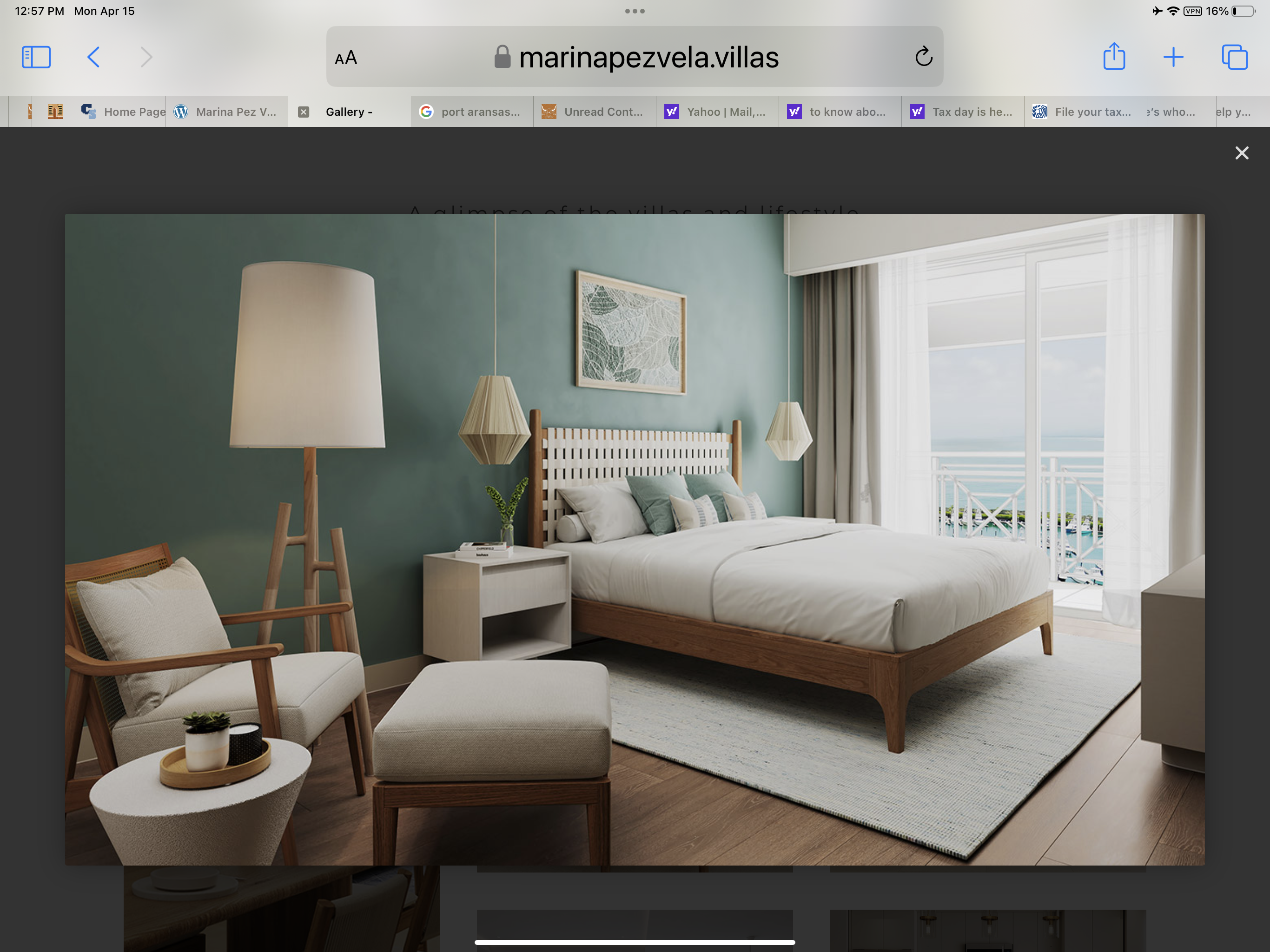Open the port aransas Google tab
Image resolution: width=1270 pixels, height=952 pixels.
(x=471, y=112)
